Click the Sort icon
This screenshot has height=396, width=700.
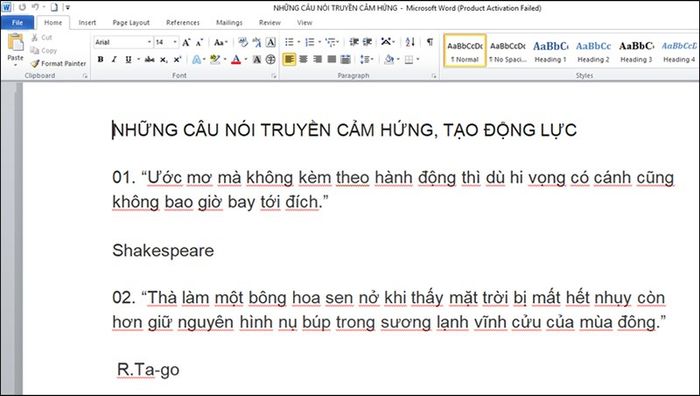[x=410, y=42]
